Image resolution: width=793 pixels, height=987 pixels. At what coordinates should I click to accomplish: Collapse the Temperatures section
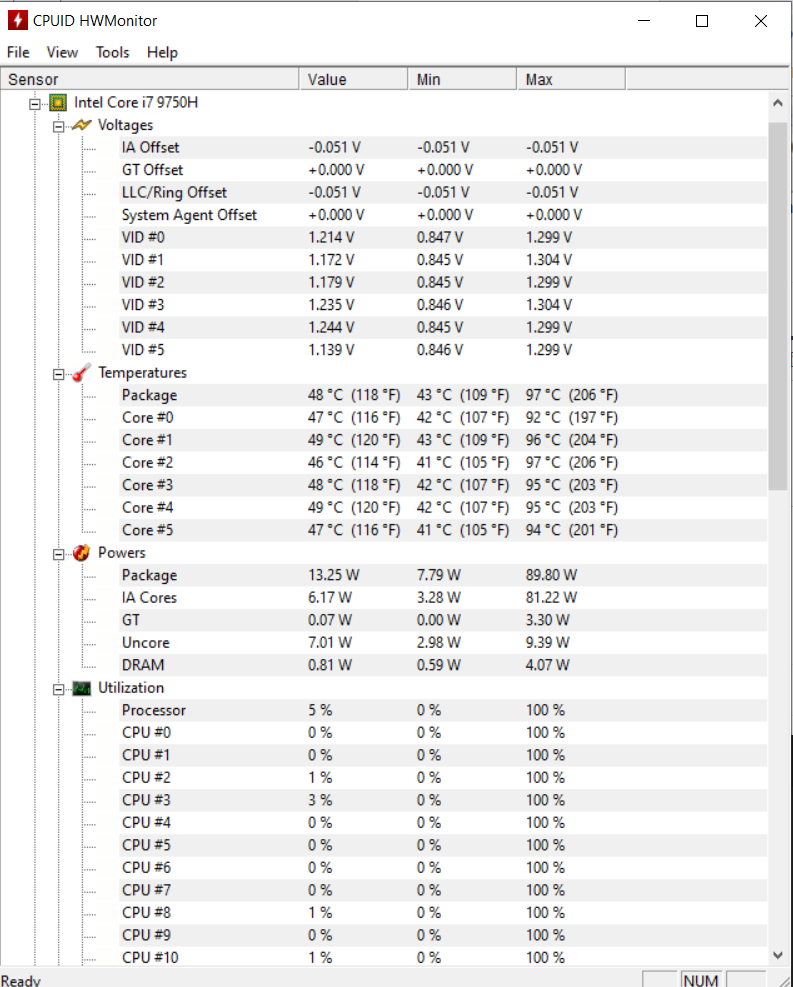point(59,375)
